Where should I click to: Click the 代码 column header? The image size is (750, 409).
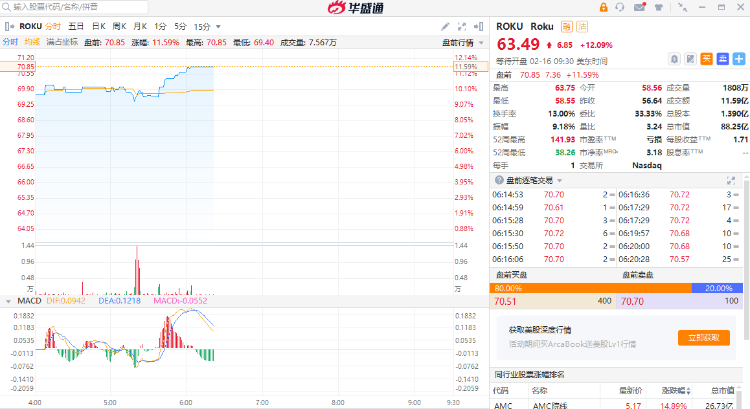[x=501, y=391]
